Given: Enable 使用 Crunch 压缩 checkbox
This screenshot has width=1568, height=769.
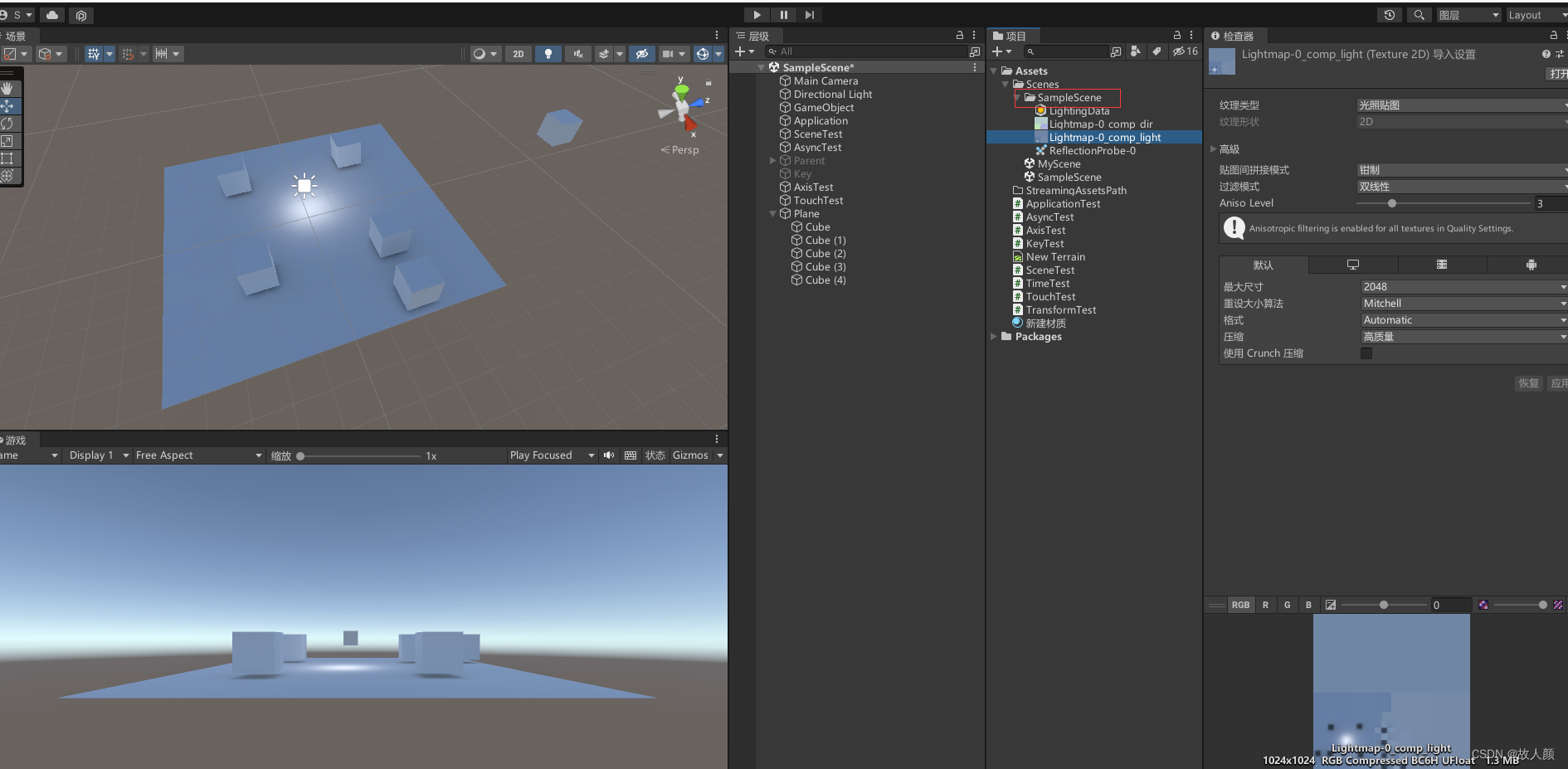Looking at the screenshot, I should point(1366,353).
